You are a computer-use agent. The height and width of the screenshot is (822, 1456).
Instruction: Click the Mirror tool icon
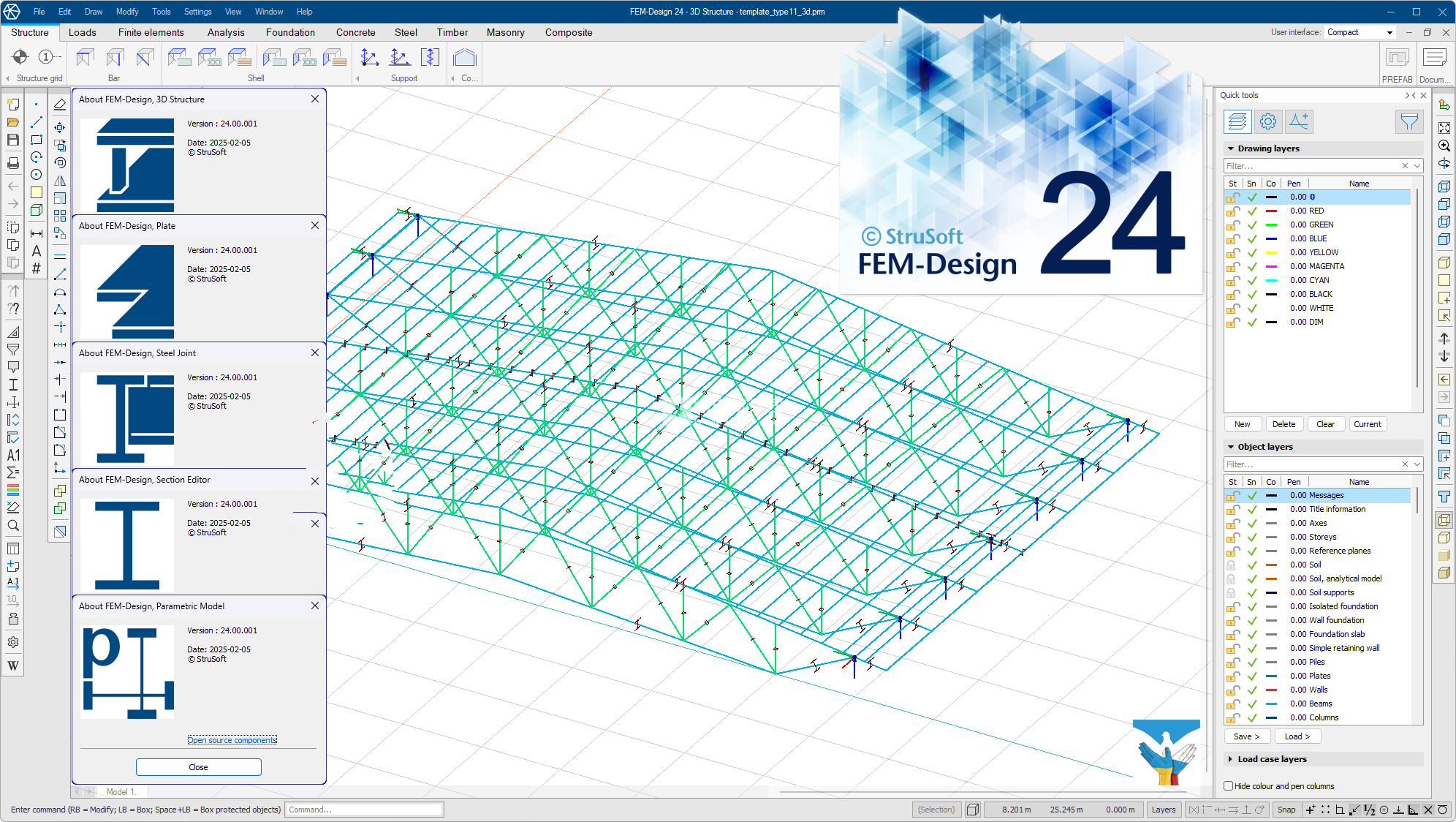pos(60,181)
